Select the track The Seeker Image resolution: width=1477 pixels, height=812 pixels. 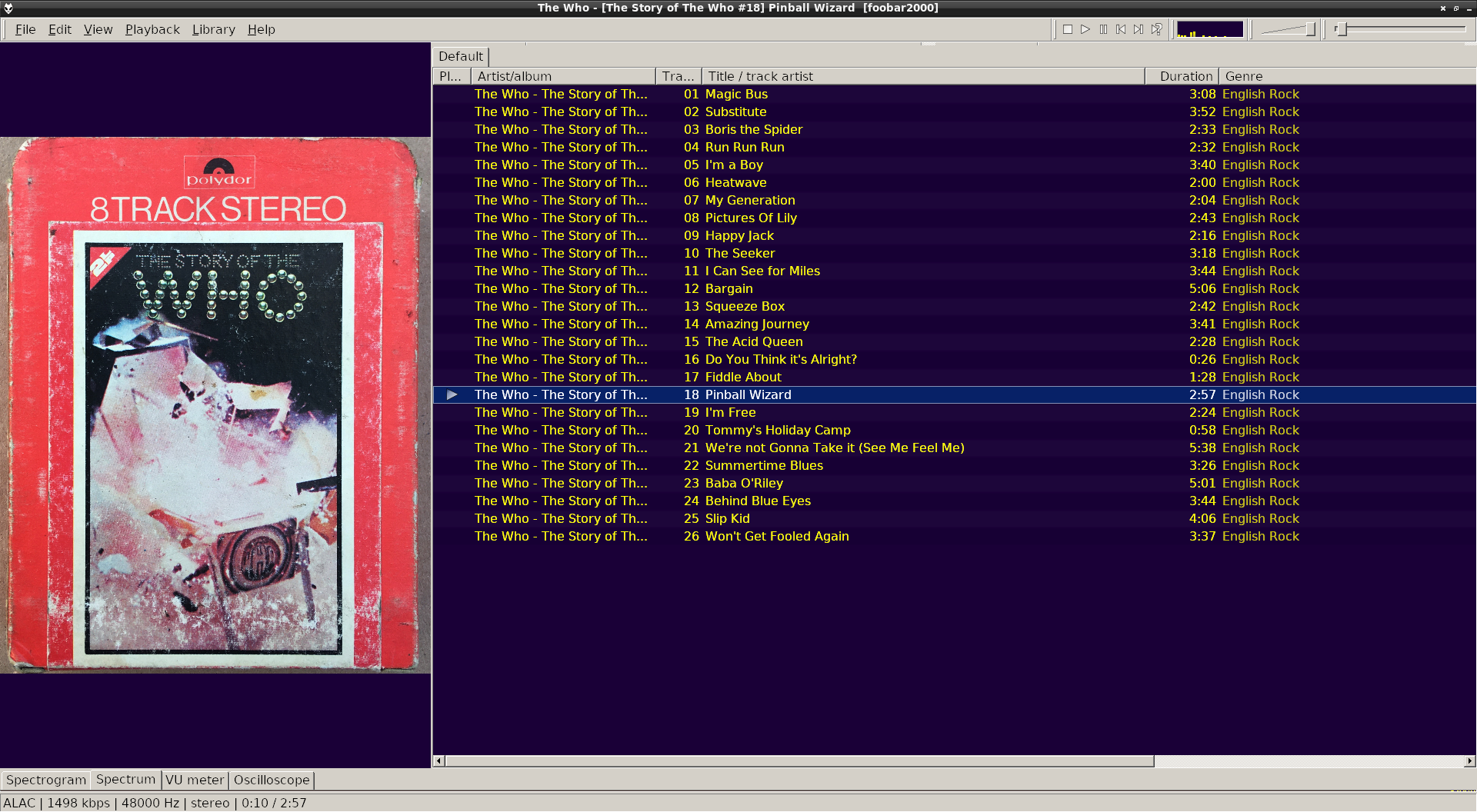pyautogui.click(x=954, y=253)
